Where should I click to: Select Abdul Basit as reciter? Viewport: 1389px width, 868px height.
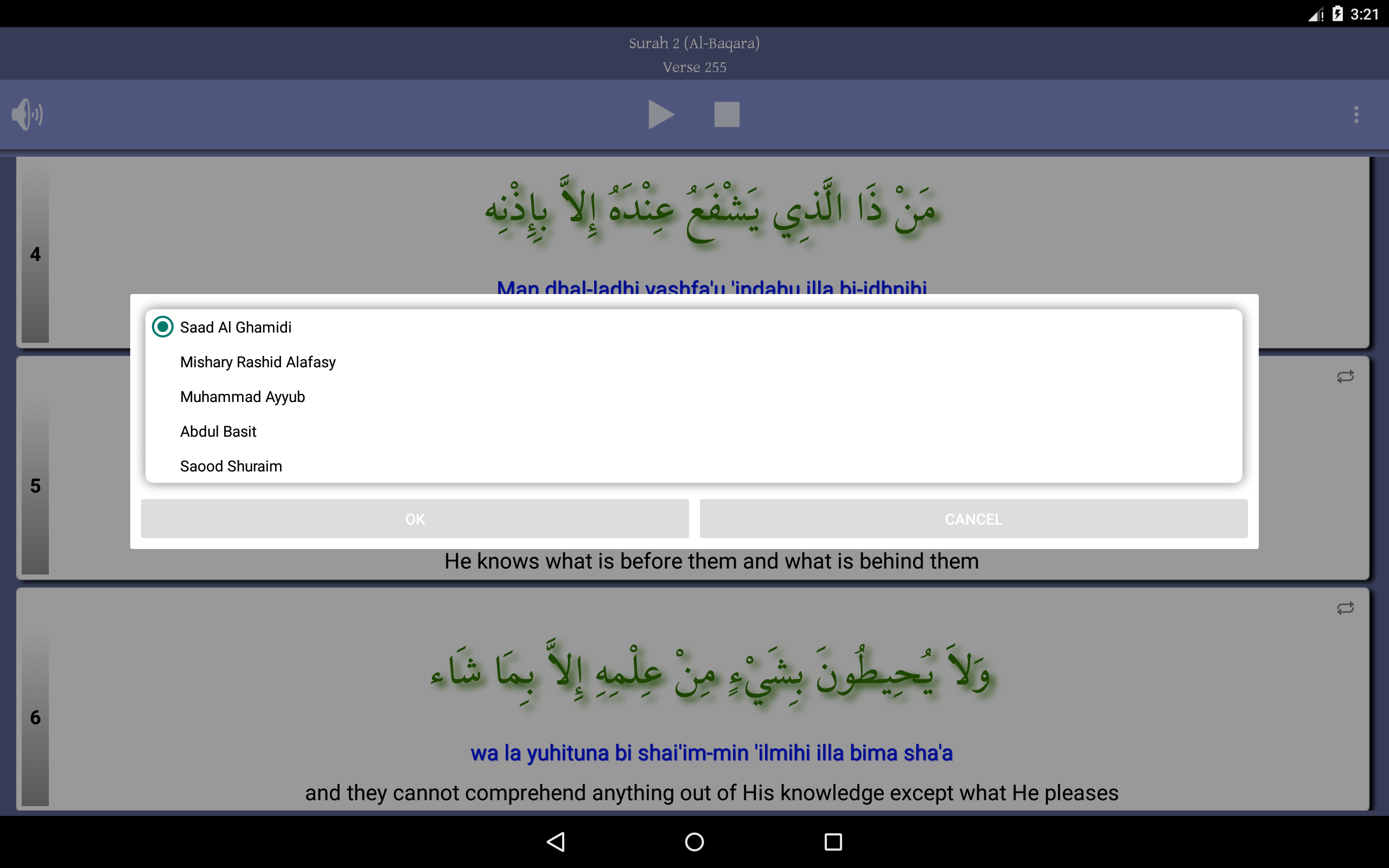(x=218, y=432)
